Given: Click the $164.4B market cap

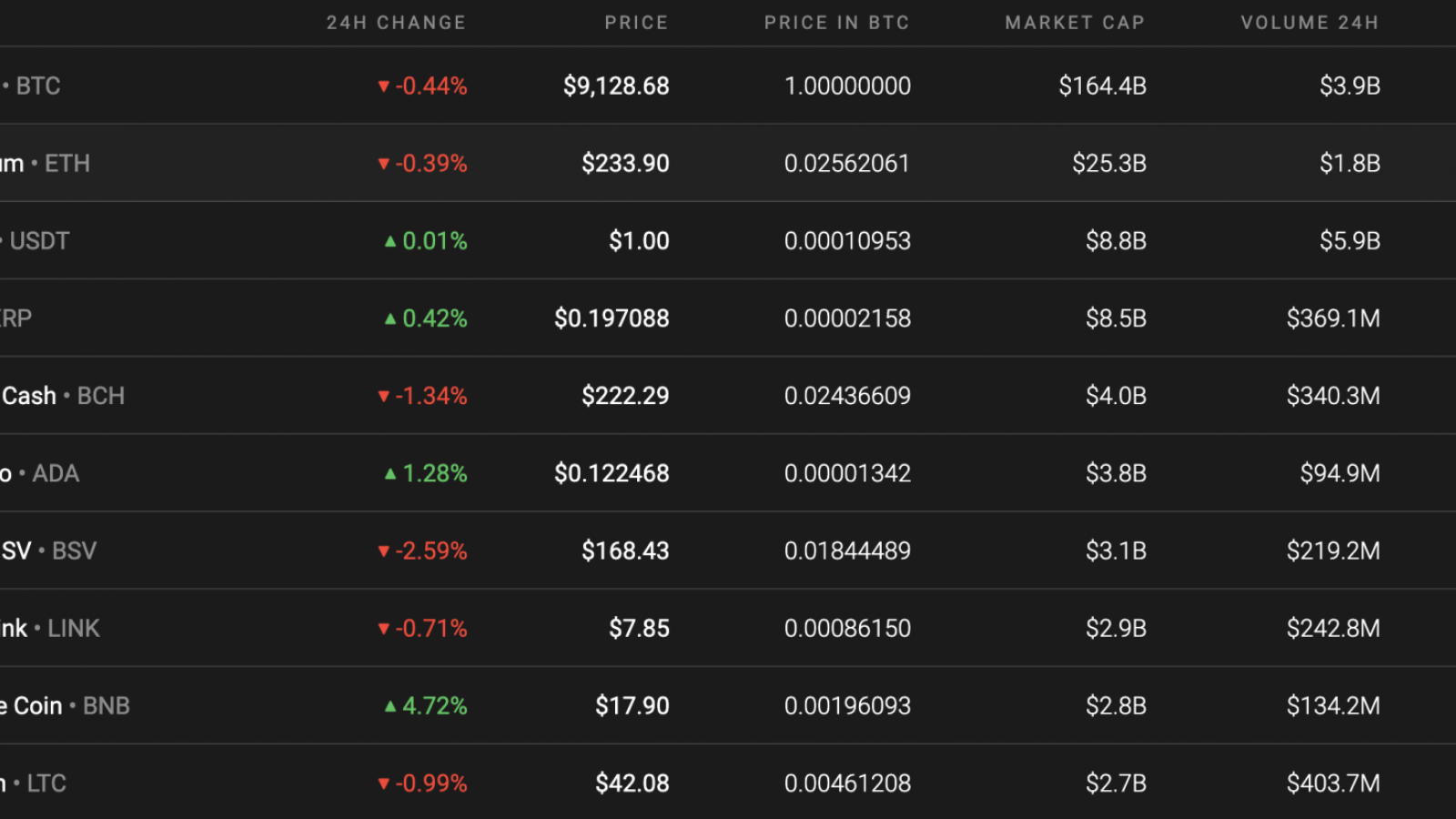Looking at the screenshot, I should coord(1102,86).
